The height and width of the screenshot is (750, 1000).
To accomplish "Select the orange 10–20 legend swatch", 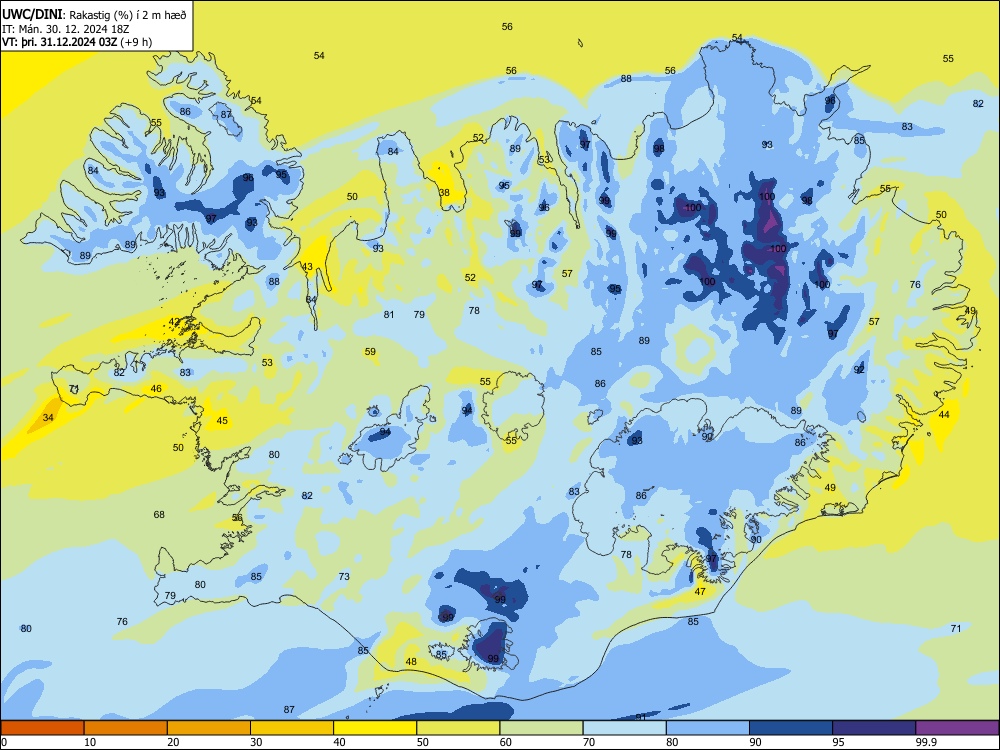I will [x=126, y=728].
